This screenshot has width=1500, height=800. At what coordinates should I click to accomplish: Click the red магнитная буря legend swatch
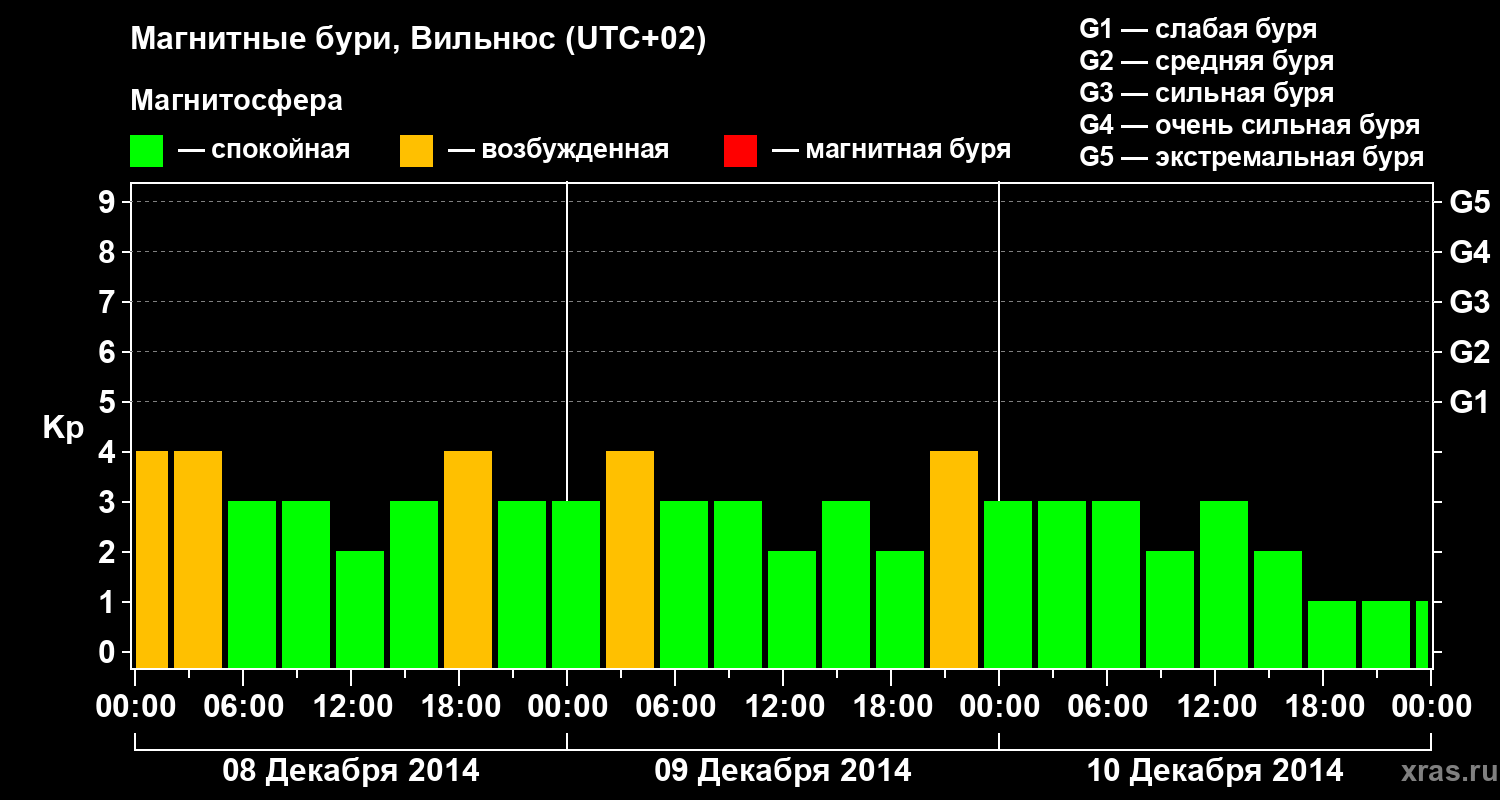[740, 151]
